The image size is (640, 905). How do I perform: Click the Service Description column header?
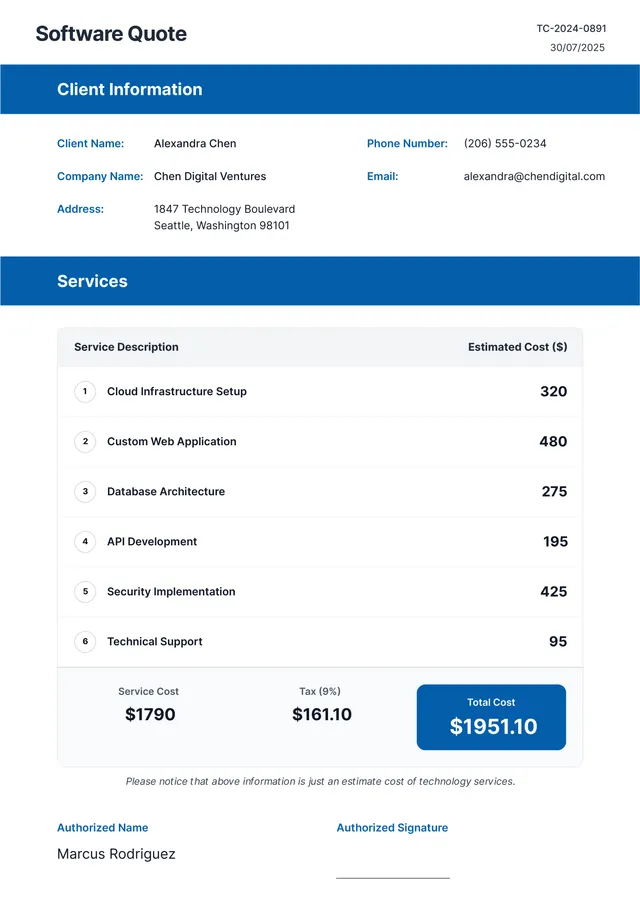126,347
